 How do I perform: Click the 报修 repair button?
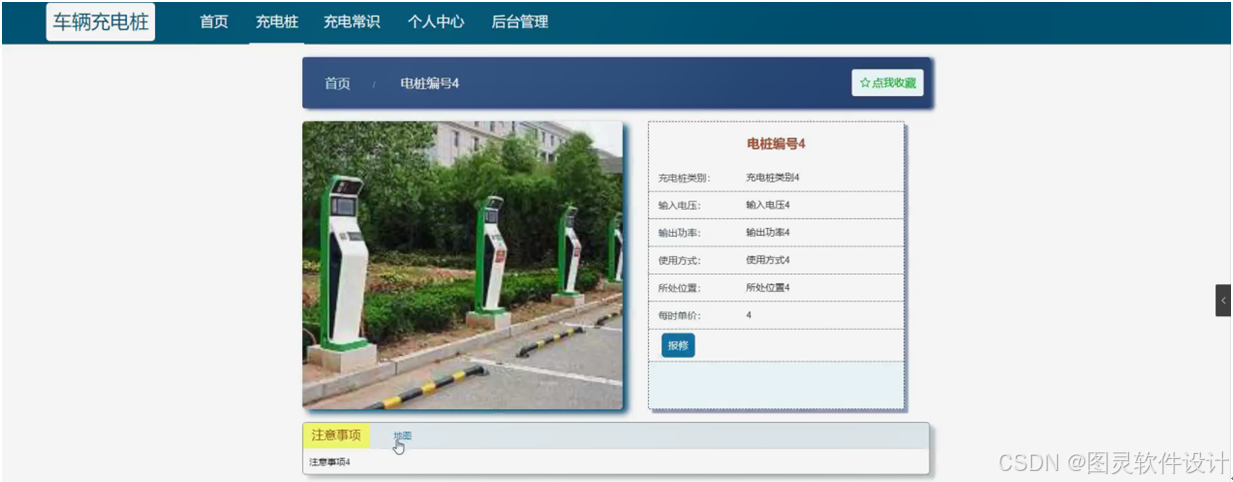678,345
